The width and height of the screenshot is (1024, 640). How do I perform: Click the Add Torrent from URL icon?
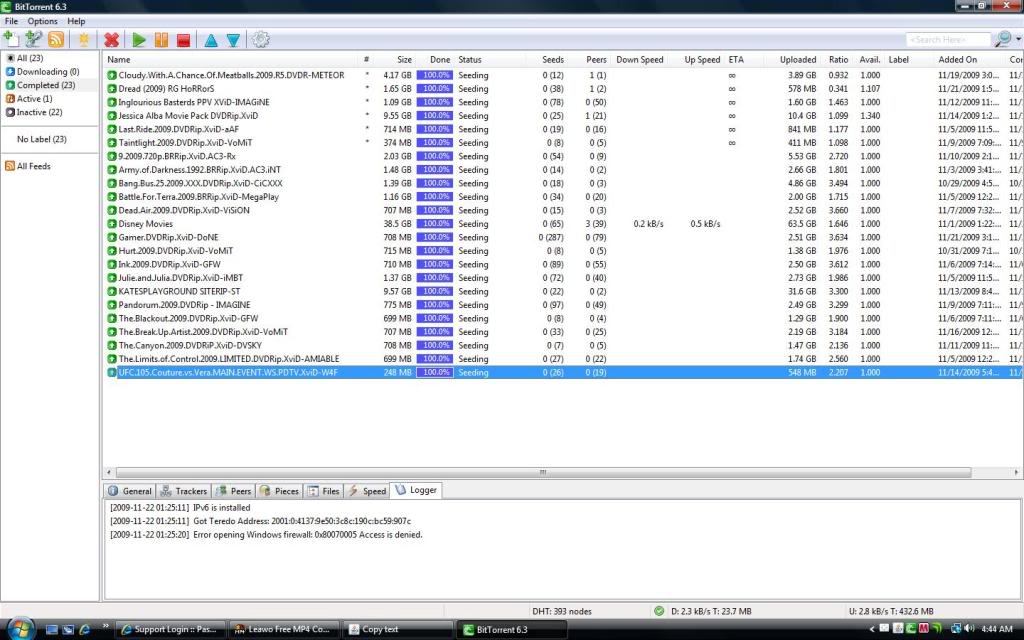(x=33, y=39)
